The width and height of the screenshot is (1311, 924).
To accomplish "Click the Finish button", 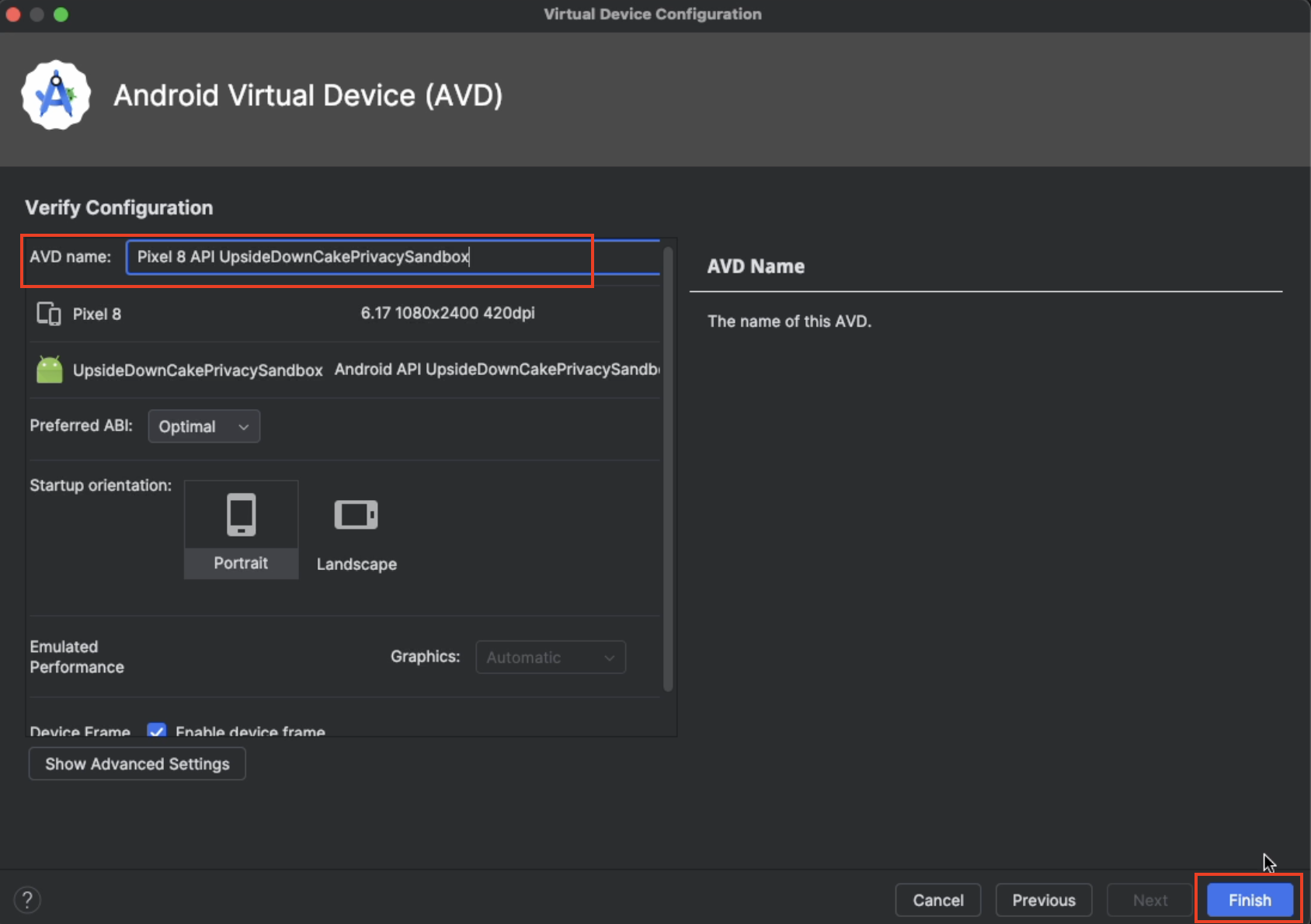I will 1250,900.
